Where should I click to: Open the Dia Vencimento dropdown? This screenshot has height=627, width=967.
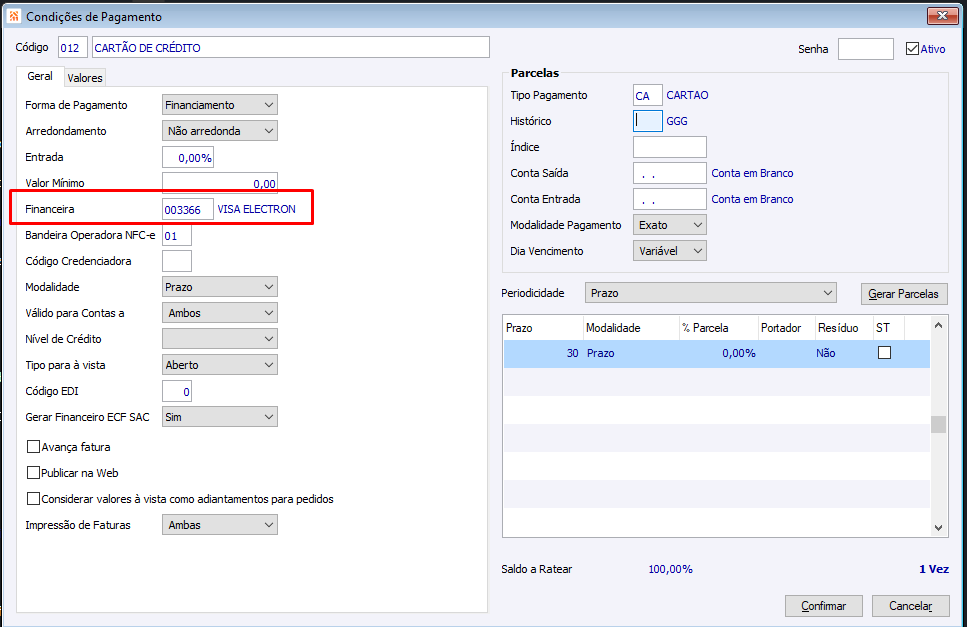tap(670, 251)
